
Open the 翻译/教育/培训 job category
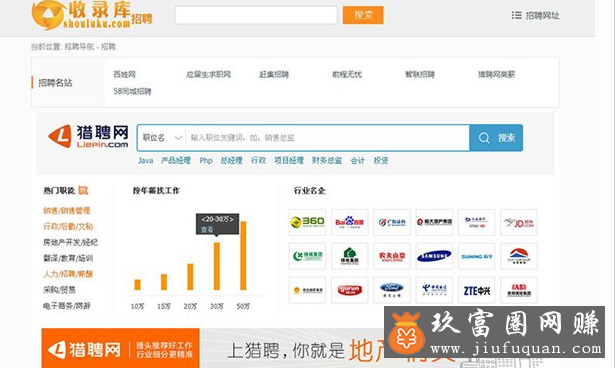coord(68,258)
